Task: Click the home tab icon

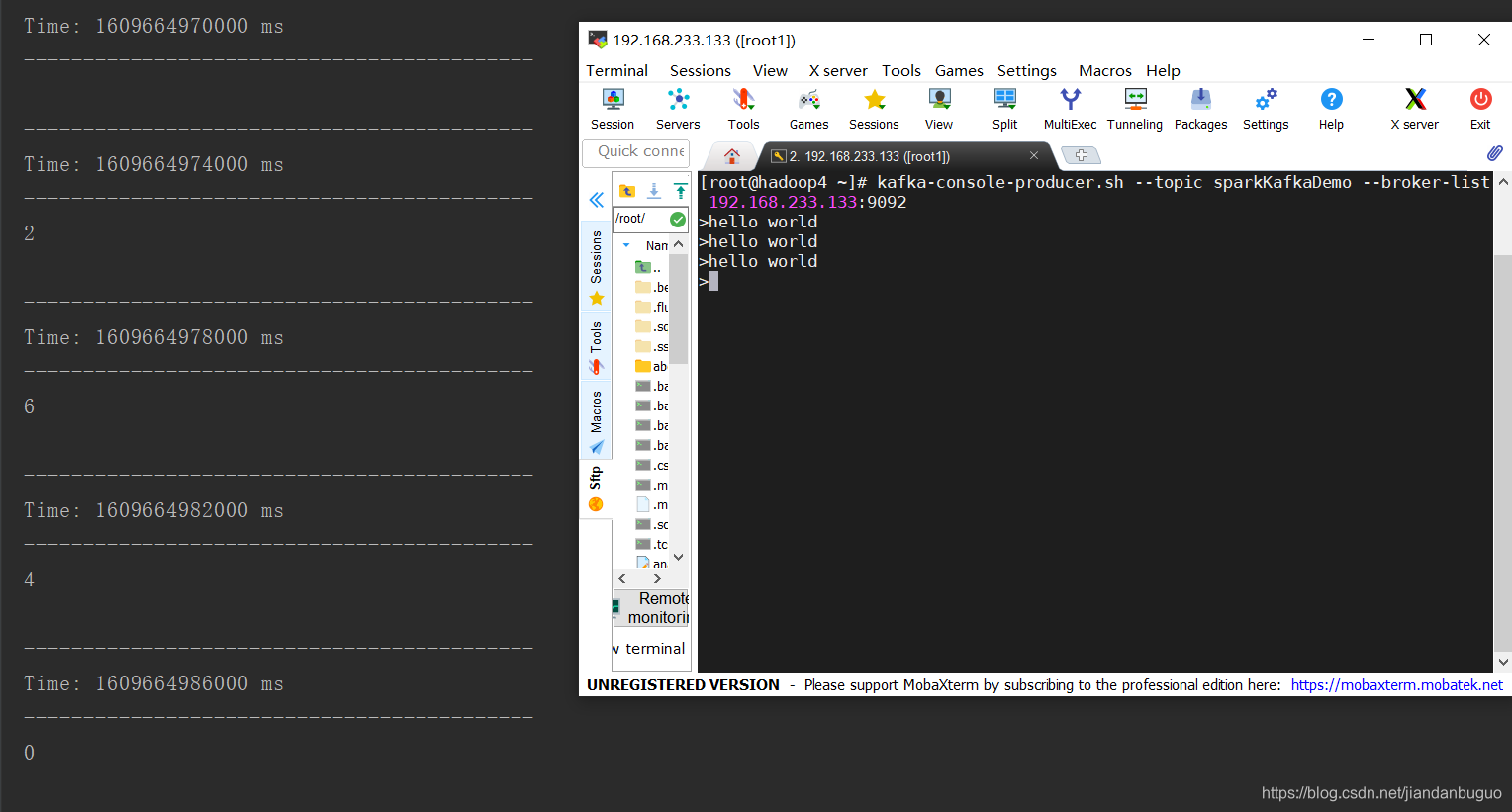Action: coord(732,156)
